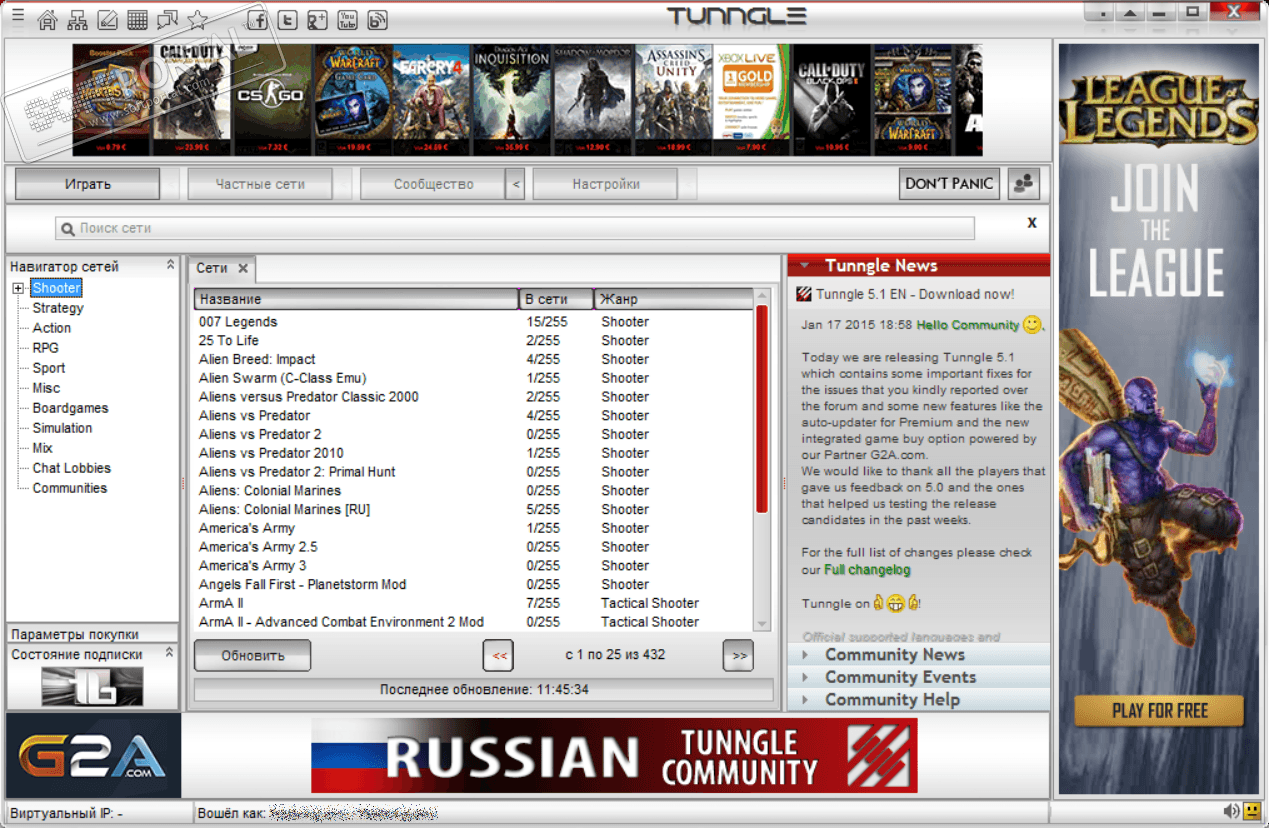
Task: Open the Сообщество tab
Action: pos(434,184)
